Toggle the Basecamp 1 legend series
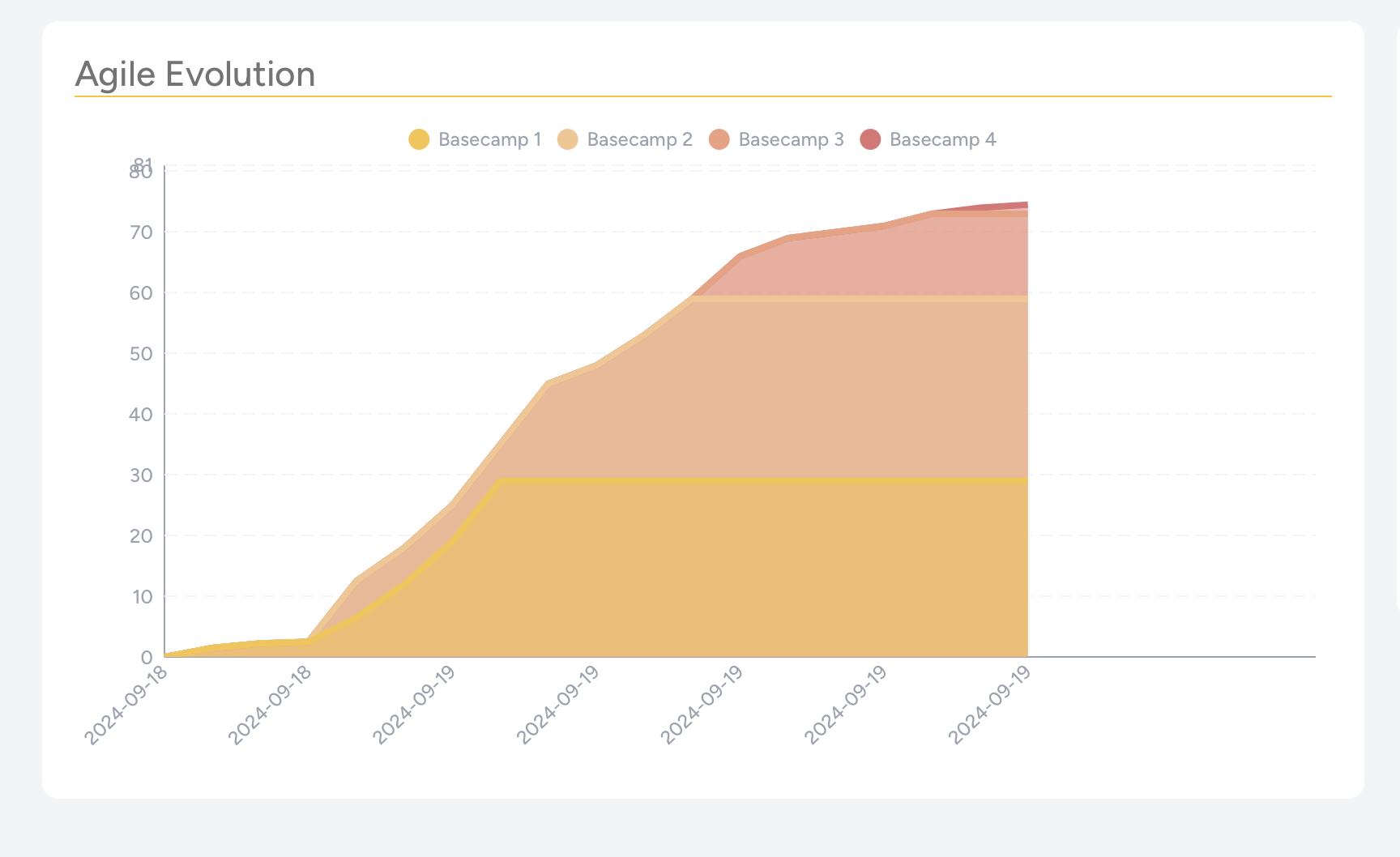Image resolution: width=1400 pixels, height=857 pixels. pyautogui.click(x=475, y=139)
